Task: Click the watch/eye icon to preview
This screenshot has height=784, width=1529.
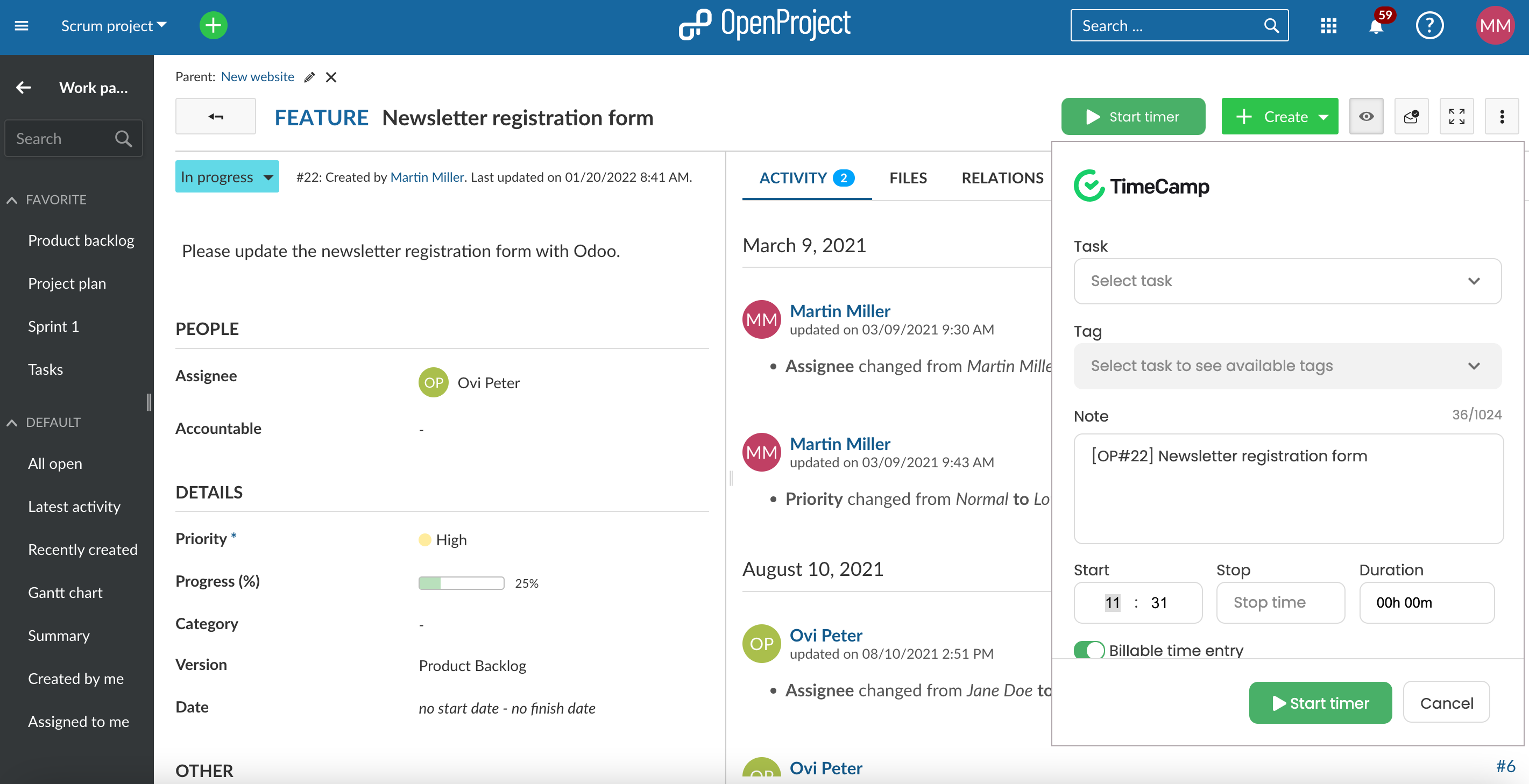Action: (x=1365, y=116)
